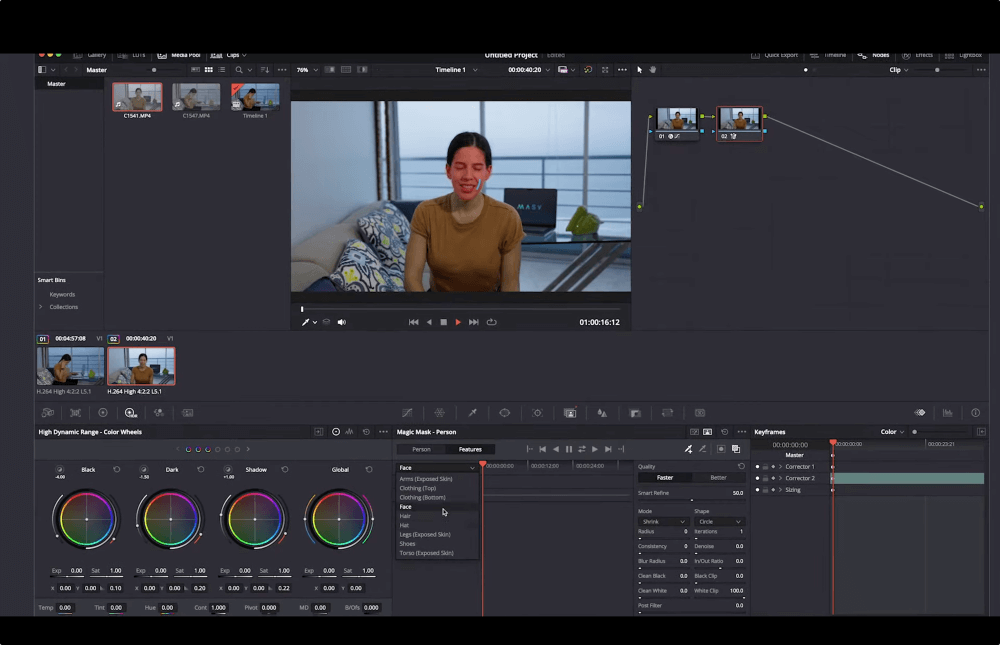Image resolution: width=1000 pixels, height=645 pixels.
Task: Open the Color Match palette icon
Action: 75,413
